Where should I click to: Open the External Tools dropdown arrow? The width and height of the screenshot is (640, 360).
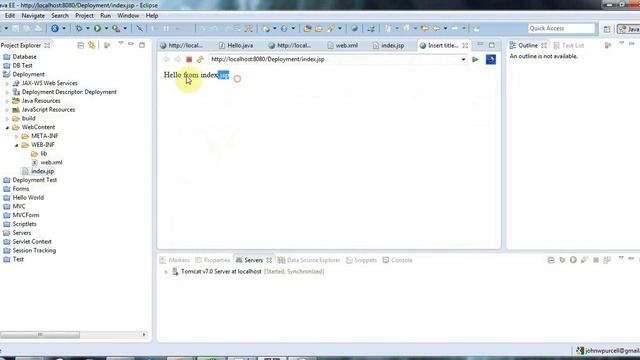(x=125, y=29)
